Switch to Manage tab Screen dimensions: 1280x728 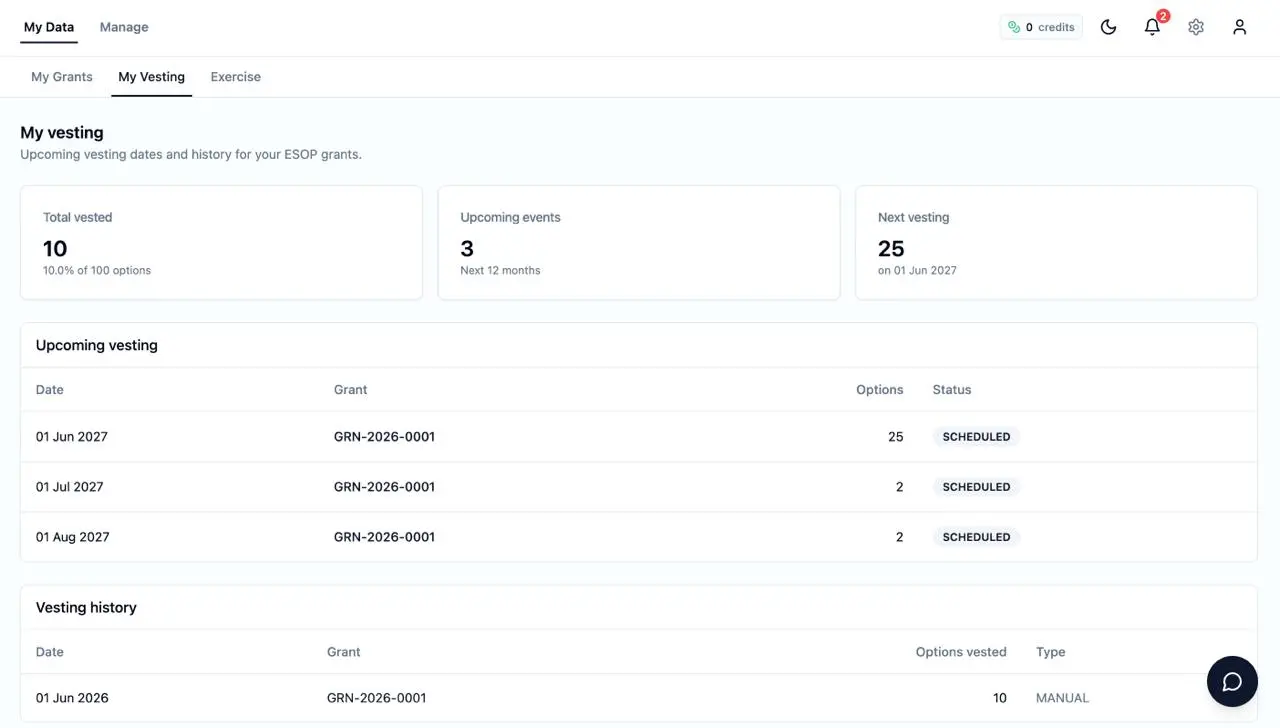pos(124,27)
